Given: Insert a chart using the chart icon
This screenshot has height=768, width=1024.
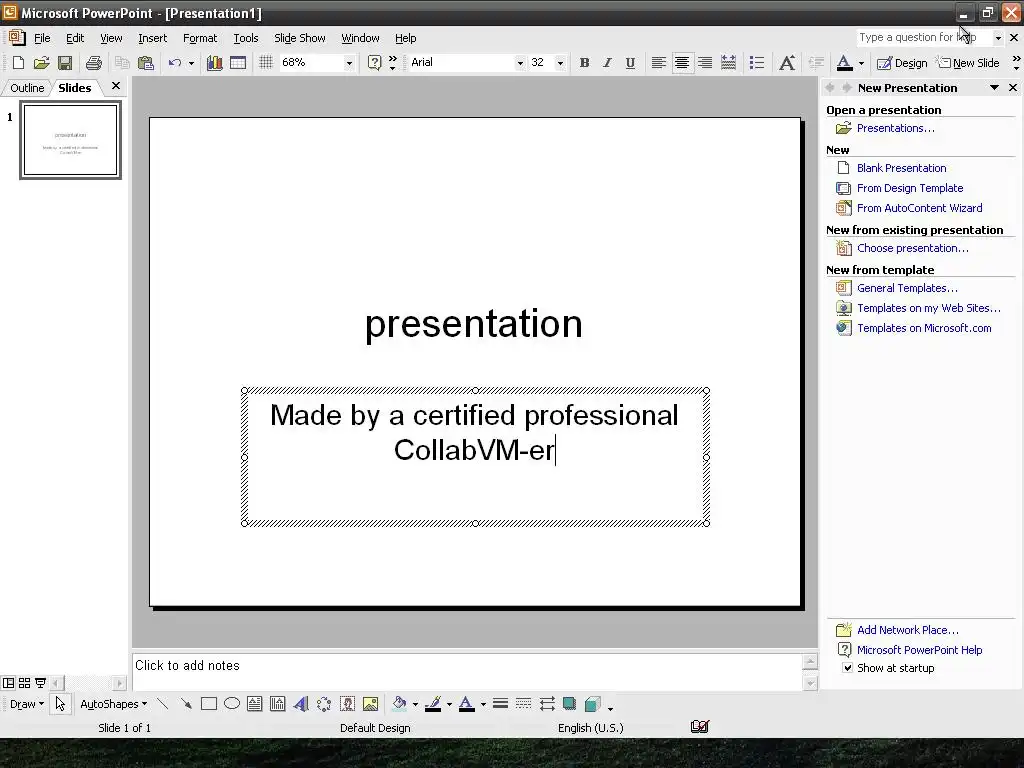Looking at the screenshot, I should point(214,63).
